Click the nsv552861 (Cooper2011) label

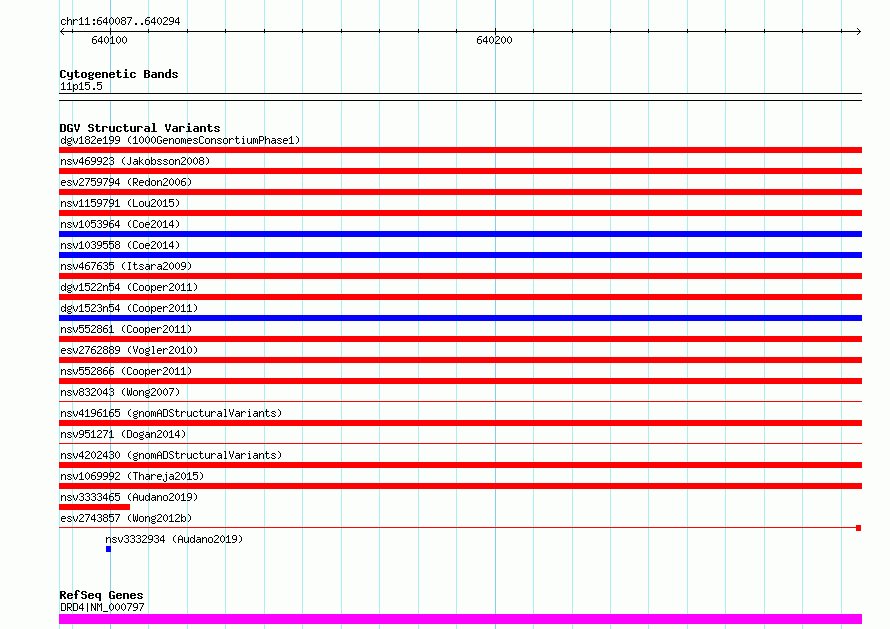[126, 329]
